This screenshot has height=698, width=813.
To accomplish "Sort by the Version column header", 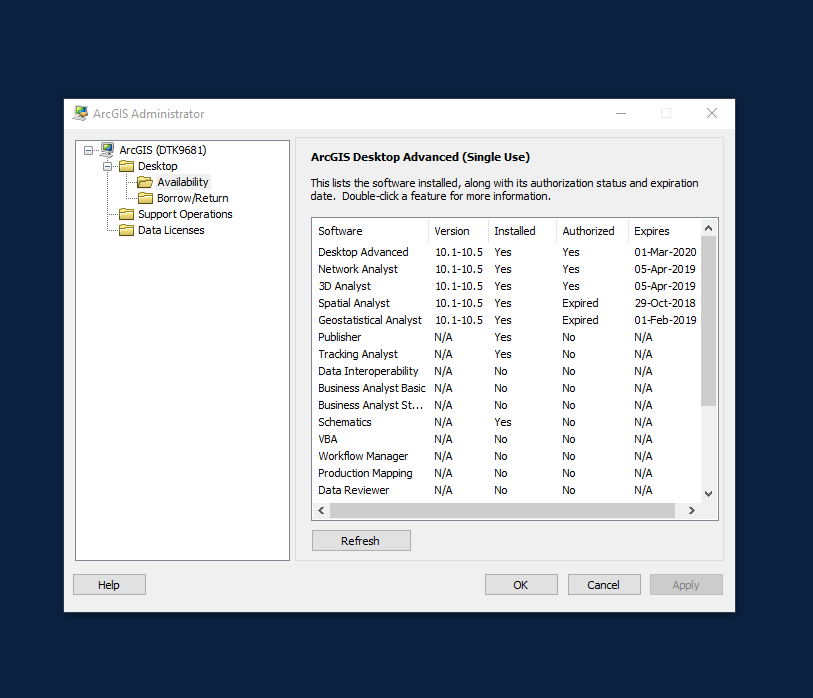I will click(458, 231).
